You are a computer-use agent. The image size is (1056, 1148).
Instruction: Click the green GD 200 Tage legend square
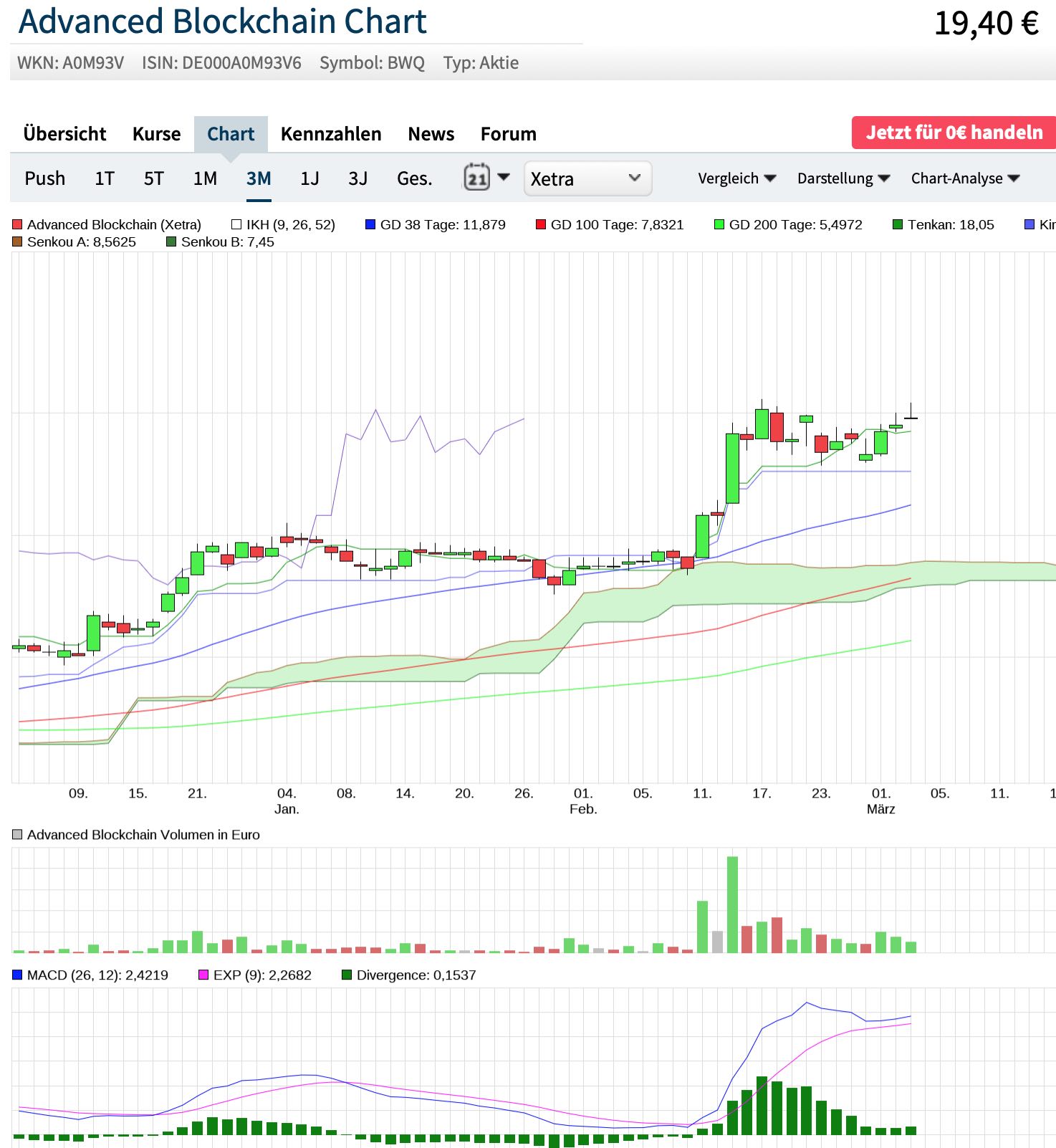pos(719,225)
